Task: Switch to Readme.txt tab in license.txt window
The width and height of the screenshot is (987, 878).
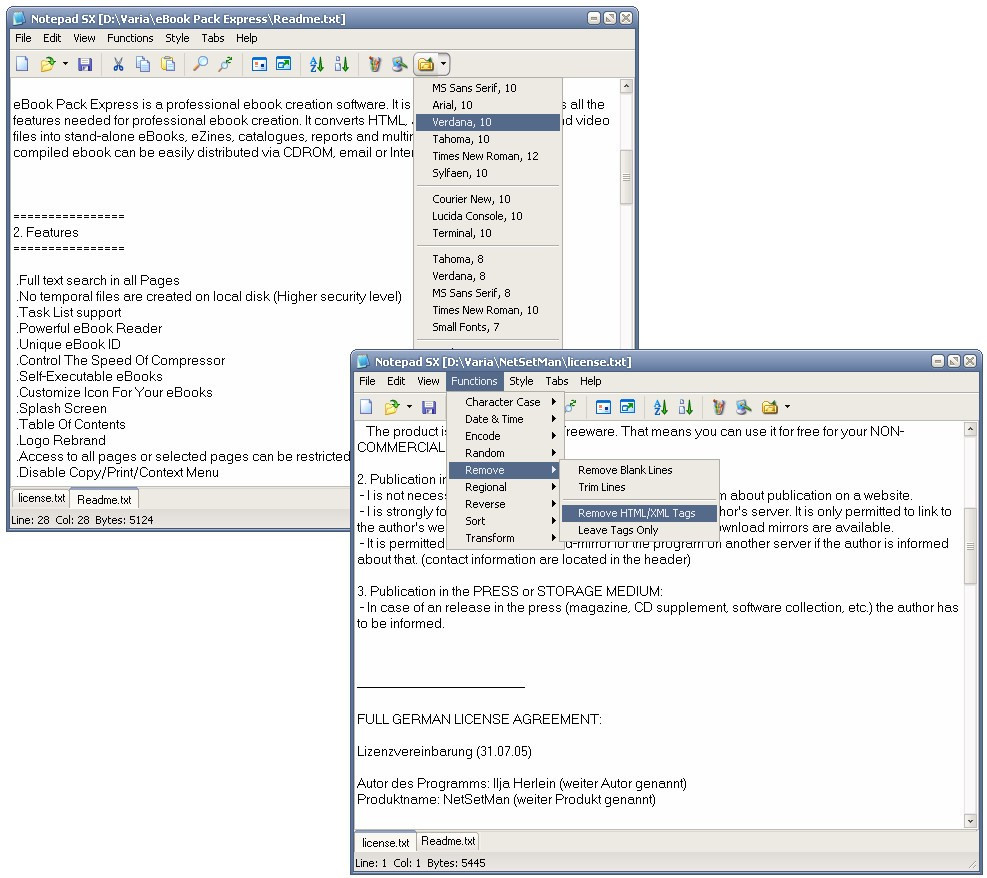Action: click(x=448, y=841)
